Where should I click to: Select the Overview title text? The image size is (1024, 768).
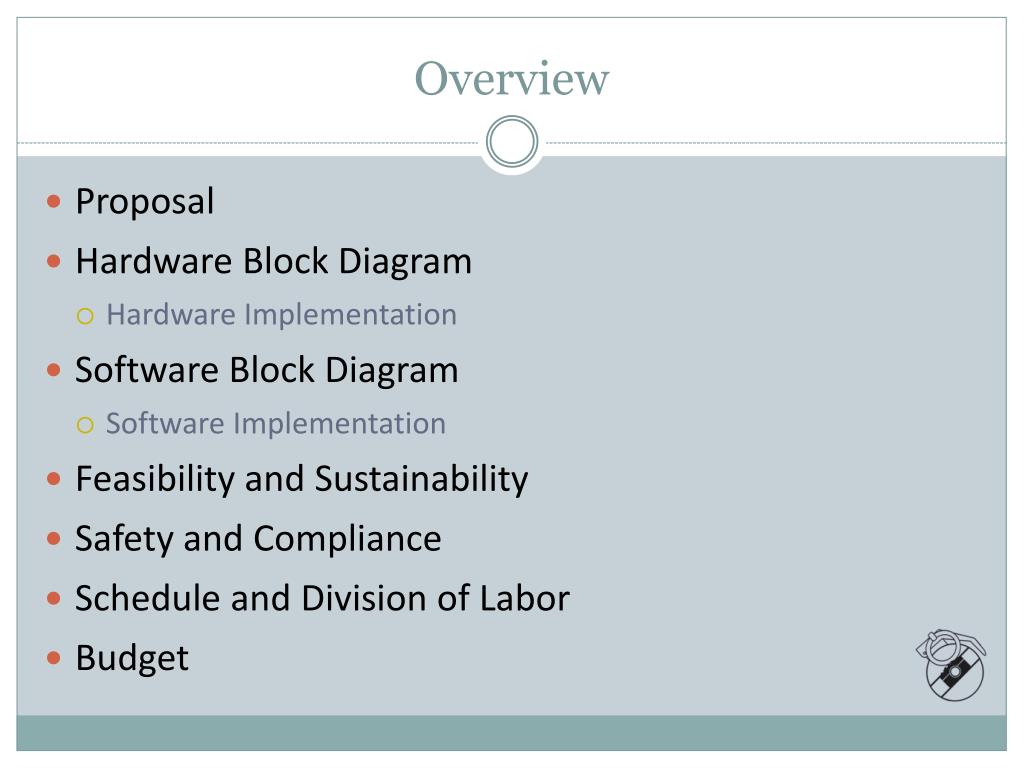point(512,78)
